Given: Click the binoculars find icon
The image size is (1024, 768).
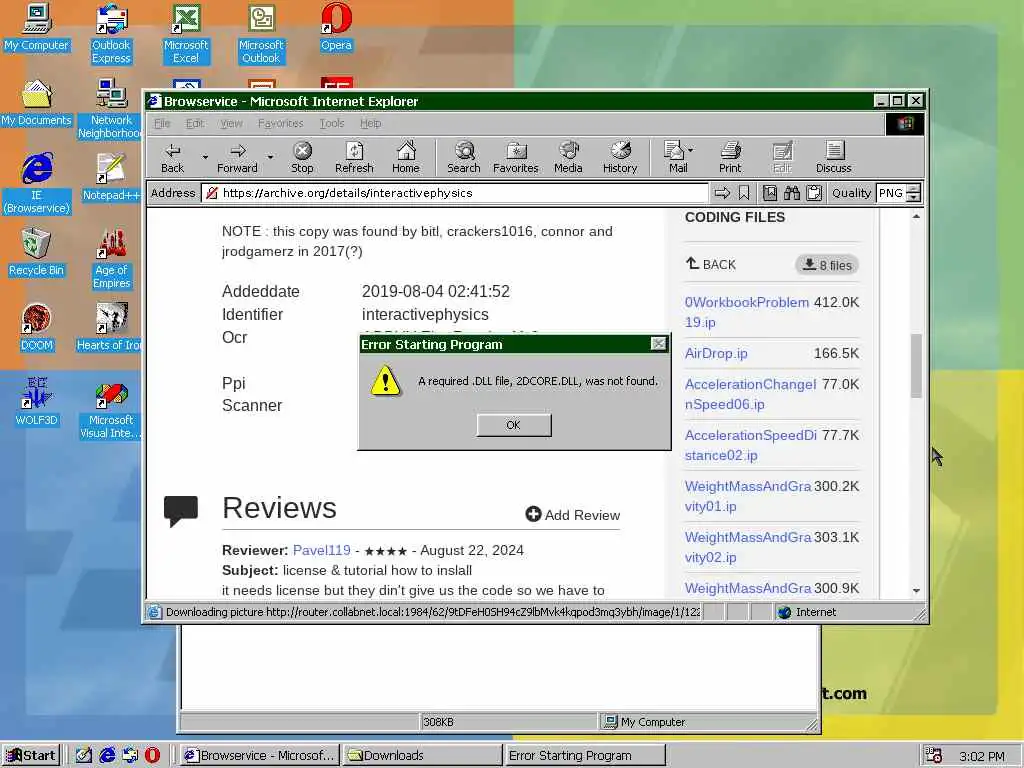Looking at the screenshot, I should [x=792, y=193].
